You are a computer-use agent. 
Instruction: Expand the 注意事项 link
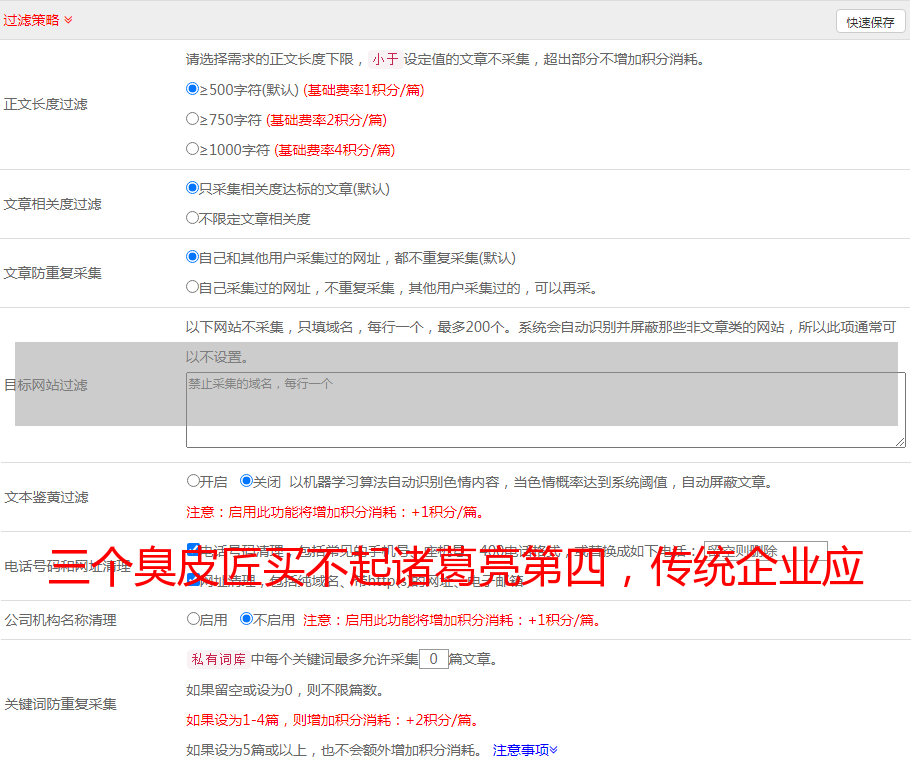coord(524,750)
